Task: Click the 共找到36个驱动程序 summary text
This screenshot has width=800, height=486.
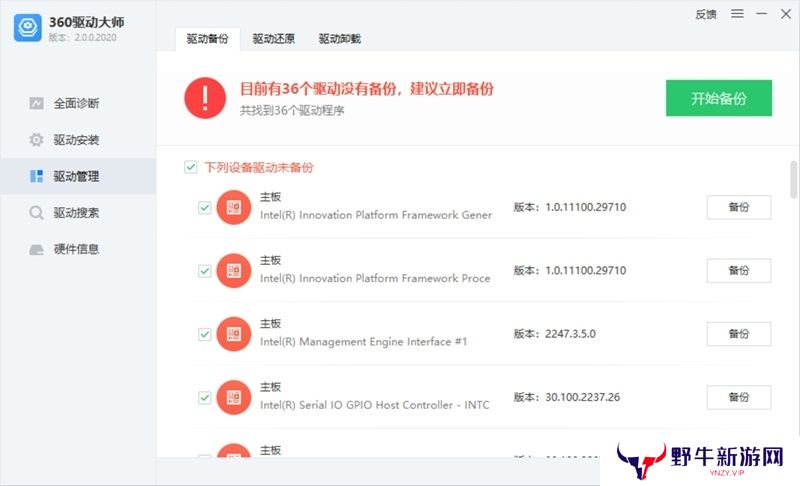Action: click(x=292, y=111)
